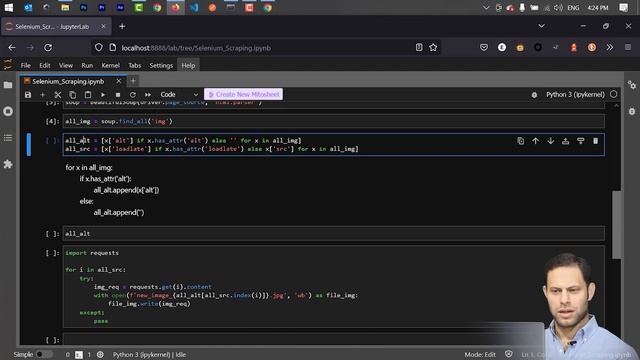Go back in the browser
Image resolution: width=640 pixels, height=360 pixels.
coord(12,48)
